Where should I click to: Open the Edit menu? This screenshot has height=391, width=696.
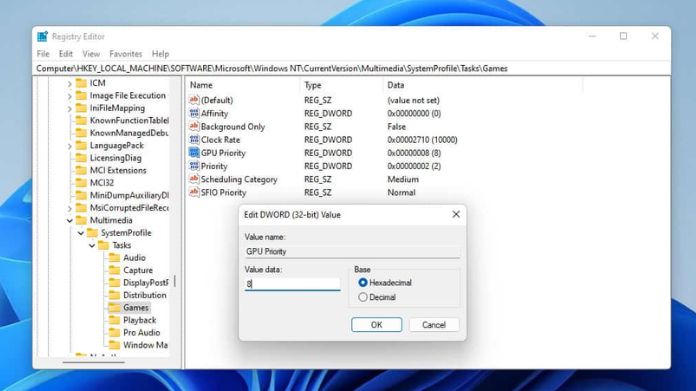tap(66, 54)
